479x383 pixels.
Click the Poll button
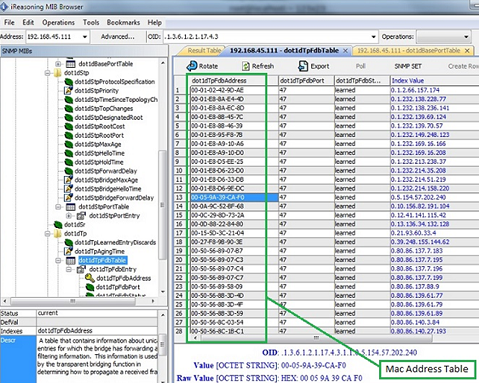click(x=361, y=66)
